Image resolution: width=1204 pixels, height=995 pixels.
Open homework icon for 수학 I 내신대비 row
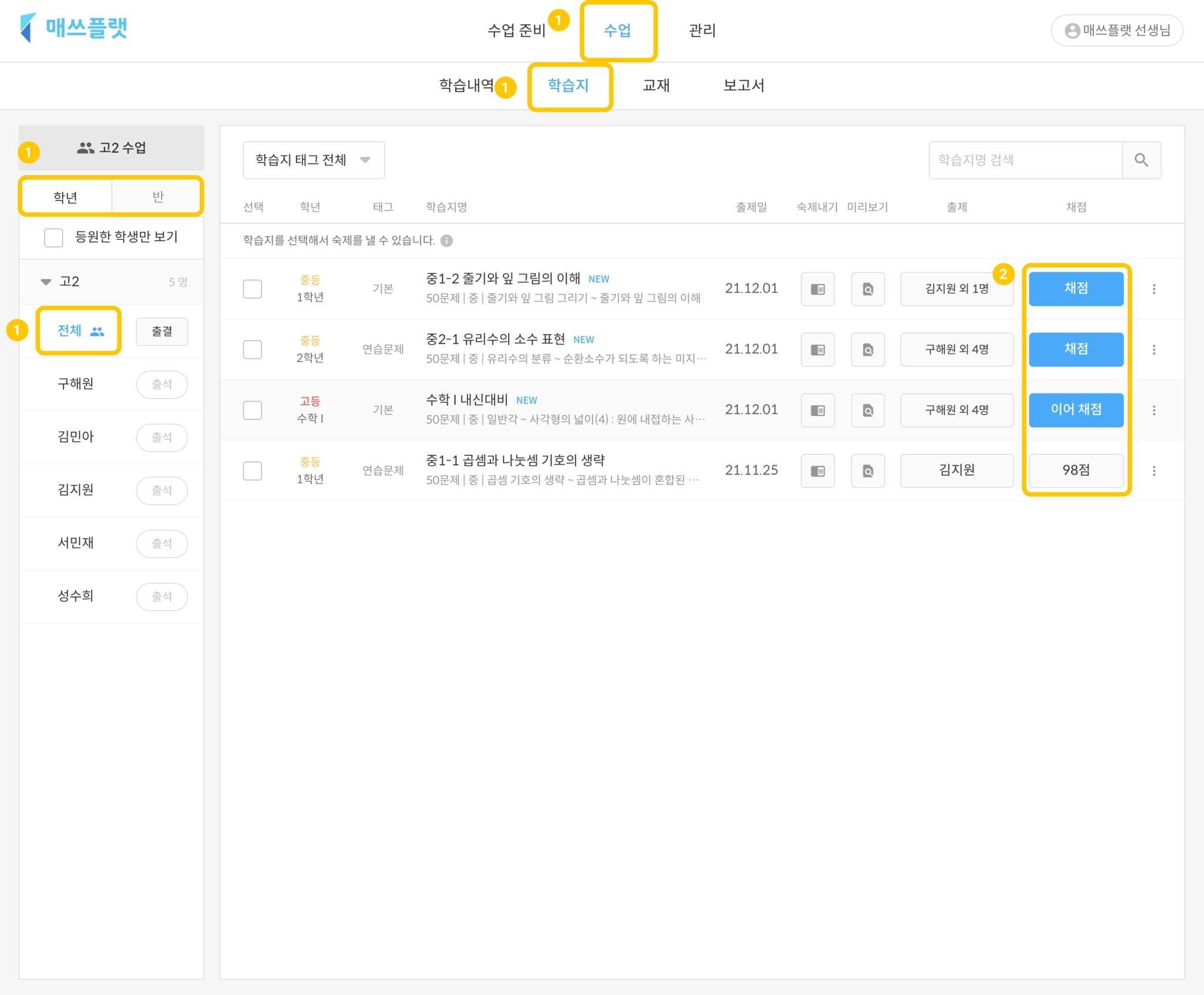pos(817,410)
